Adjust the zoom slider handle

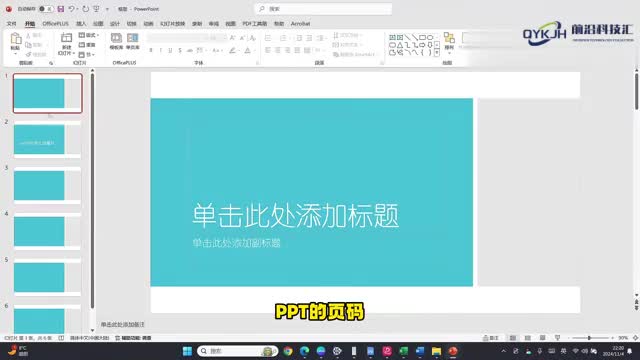(589, 338)
